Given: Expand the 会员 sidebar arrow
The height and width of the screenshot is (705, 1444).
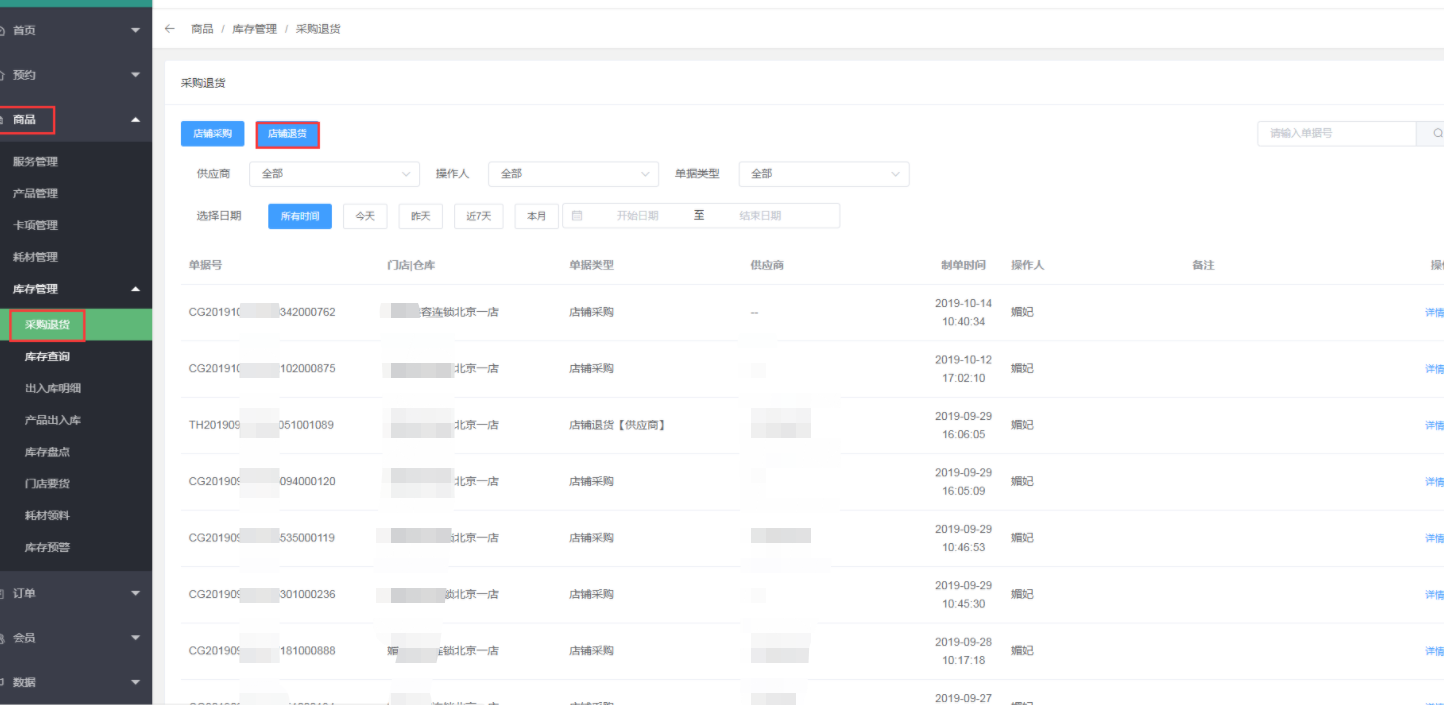Looking at the screenshot, I should [135, 638].
